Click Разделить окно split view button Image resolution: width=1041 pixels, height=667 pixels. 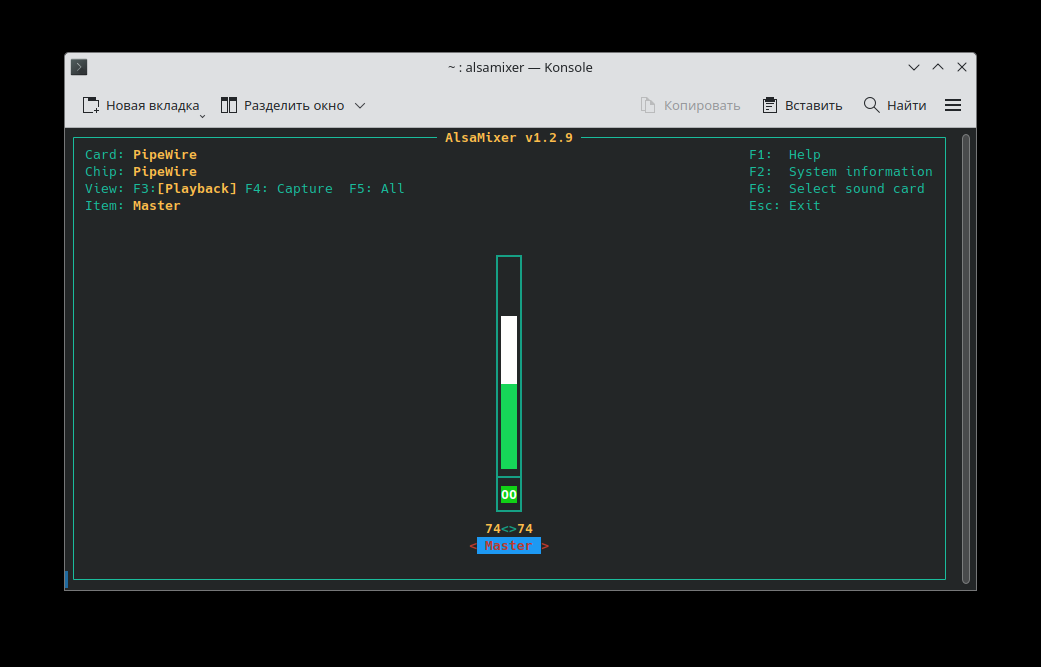click(x=283, y=105)
